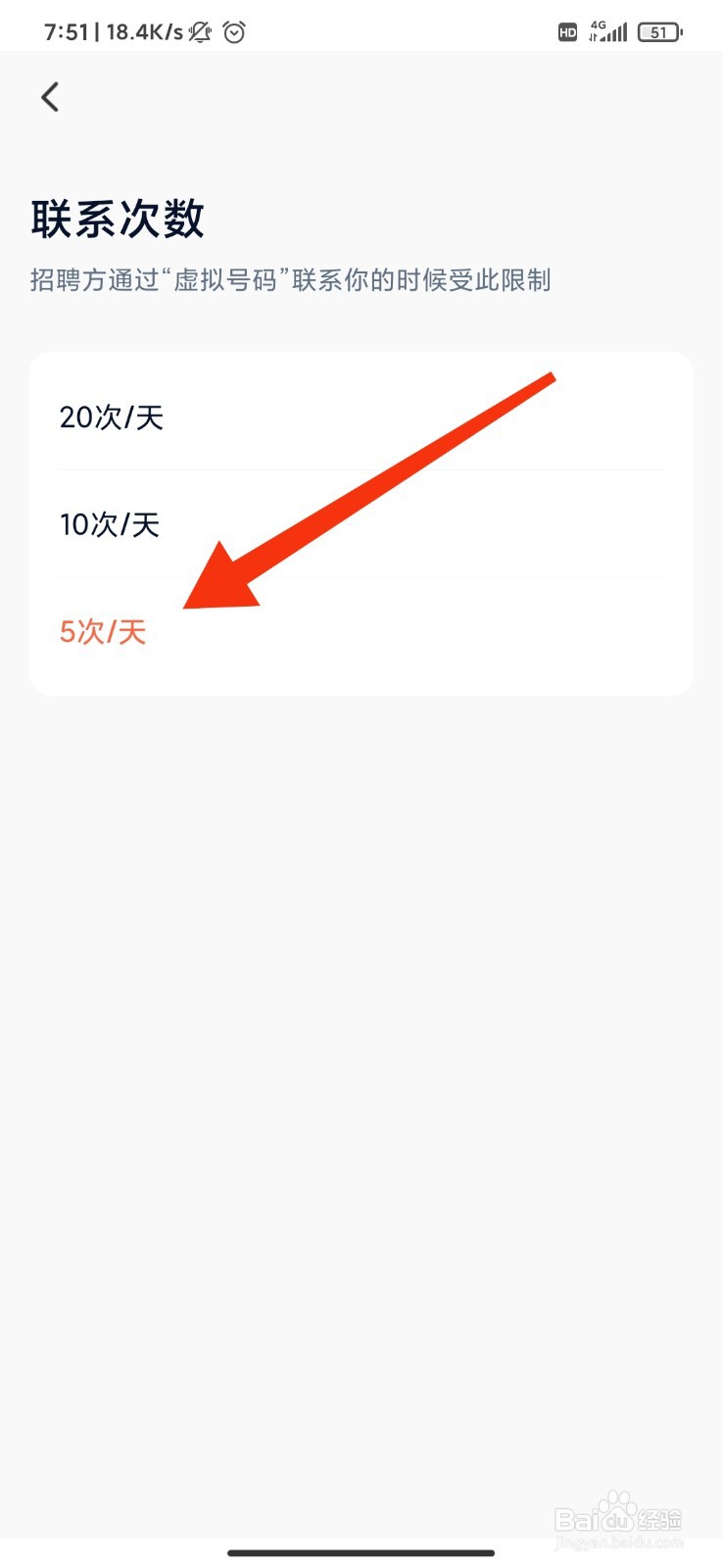This screenshot has height=1568, width=723.
Task: Tap the white options card
Action: click(361, 523)
